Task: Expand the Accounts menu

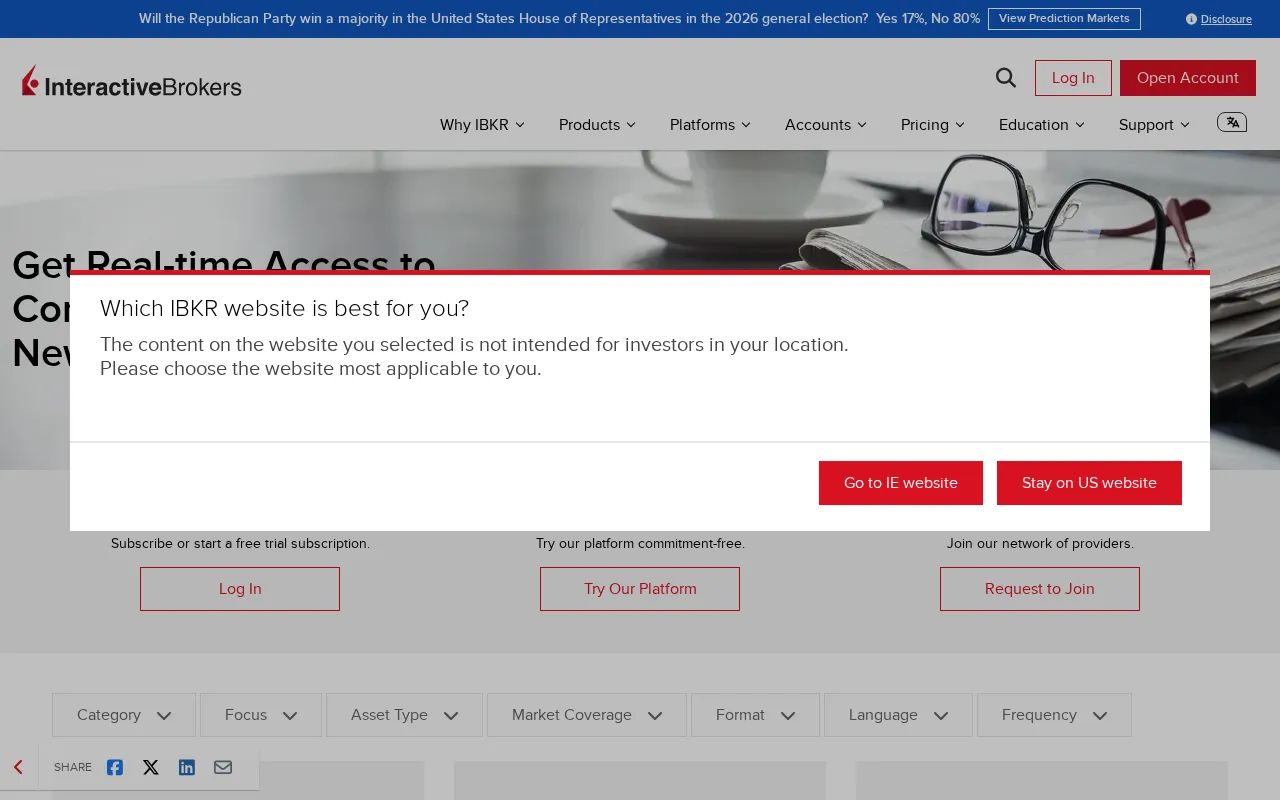Action: 826,125
